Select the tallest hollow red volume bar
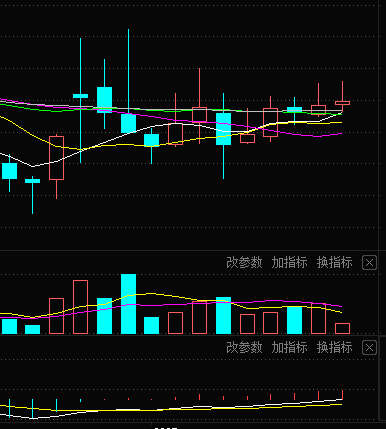This screenshot has height=429, width=386. pos(80,307)
